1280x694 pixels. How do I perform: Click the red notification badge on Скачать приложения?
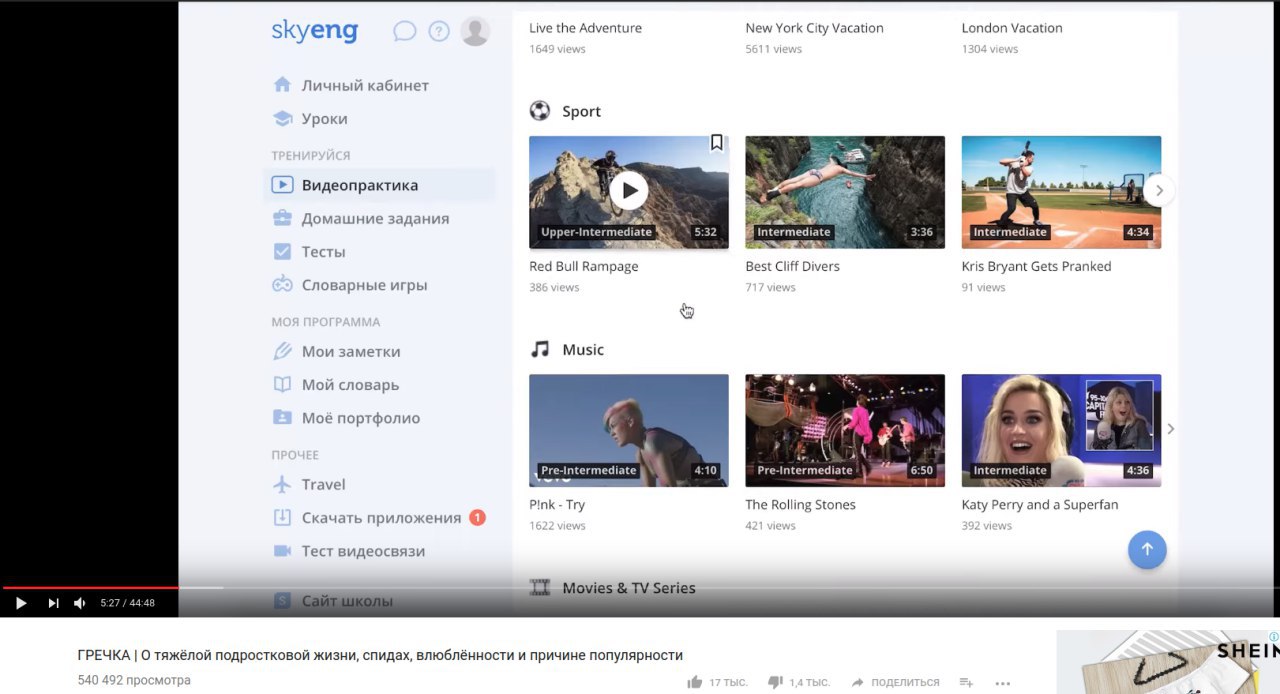(477, 517)
